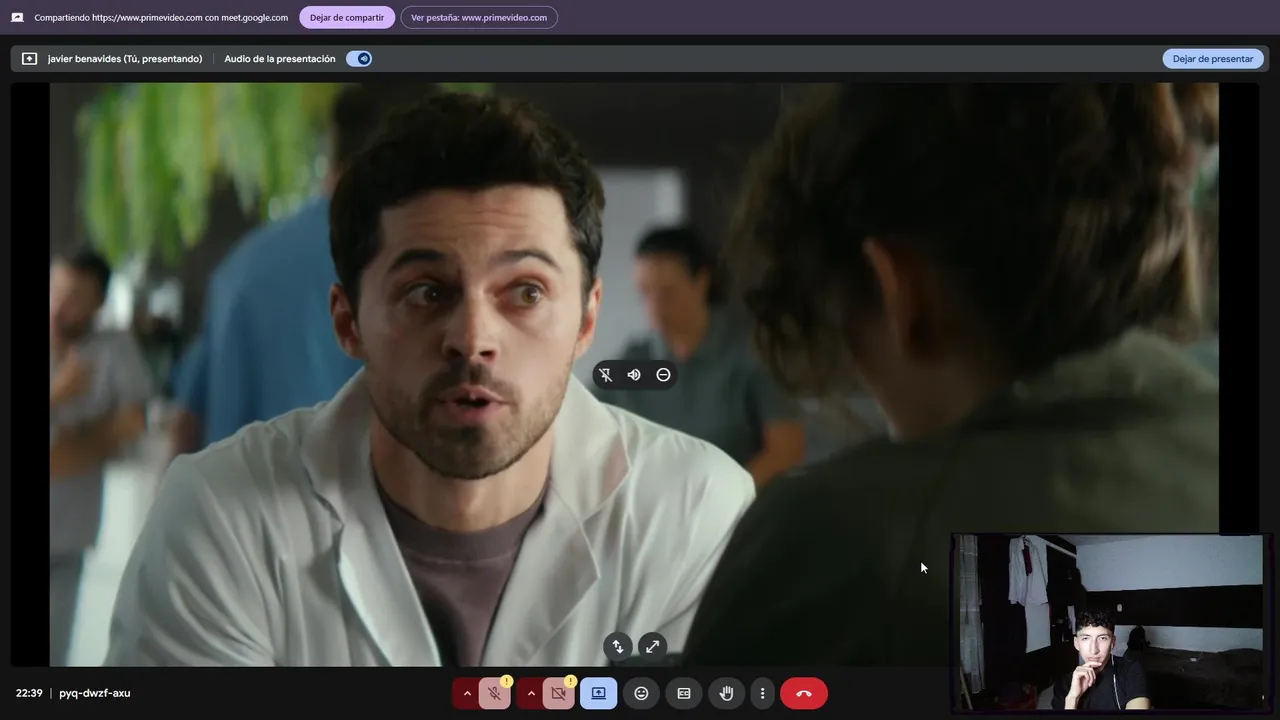Expand presentation with the fullscreen arrows icon
This screenshot has width=1280, height=720.
(x=652, y=647)
